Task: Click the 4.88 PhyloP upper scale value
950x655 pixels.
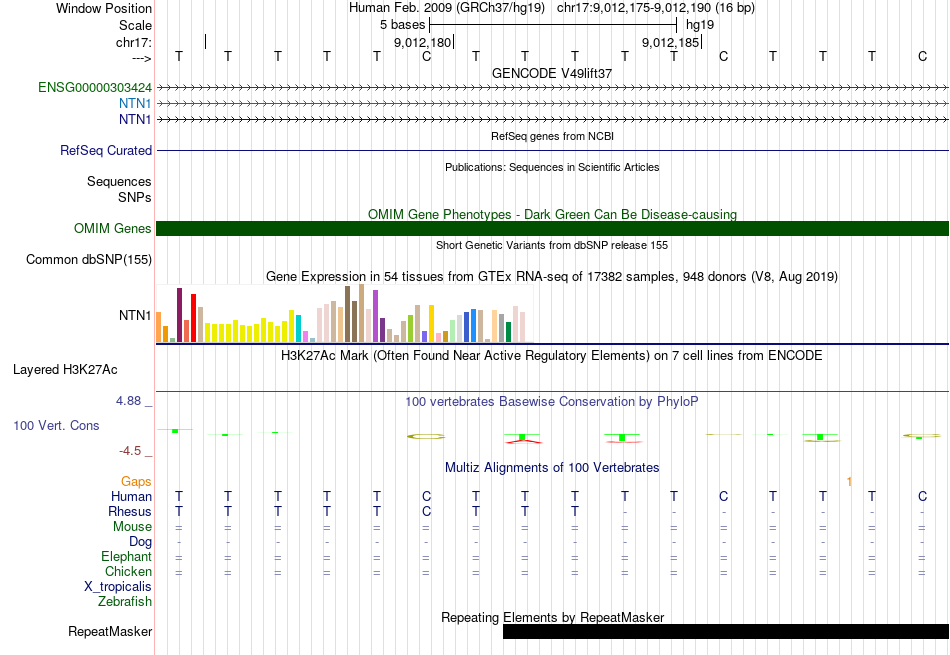Action: pos(128,401)
